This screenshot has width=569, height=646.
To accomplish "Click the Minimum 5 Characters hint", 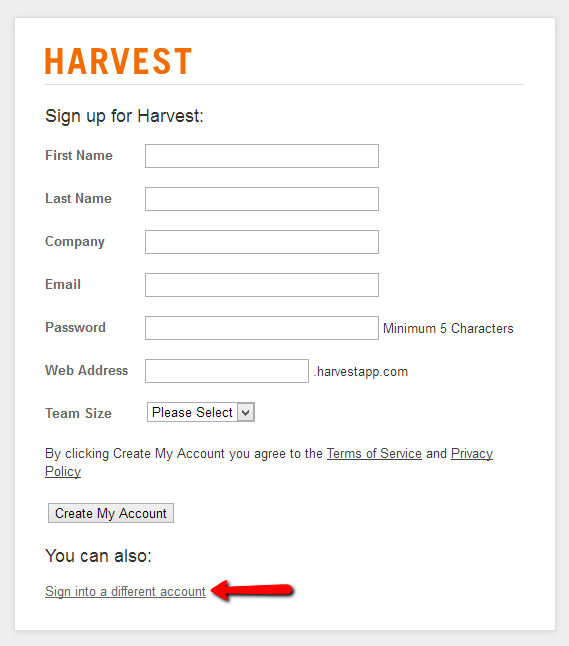I will (x=448, y=328).
